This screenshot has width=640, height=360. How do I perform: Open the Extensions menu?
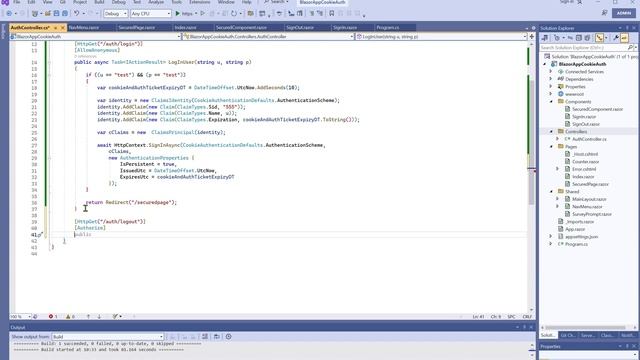pos(200,2)
